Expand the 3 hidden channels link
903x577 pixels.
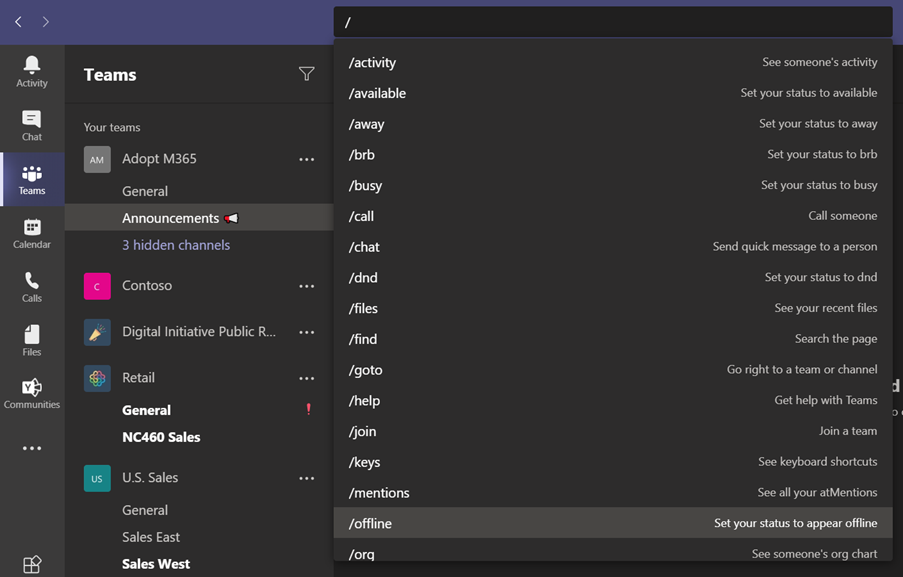pyautogui.click(x=176, y=245)
